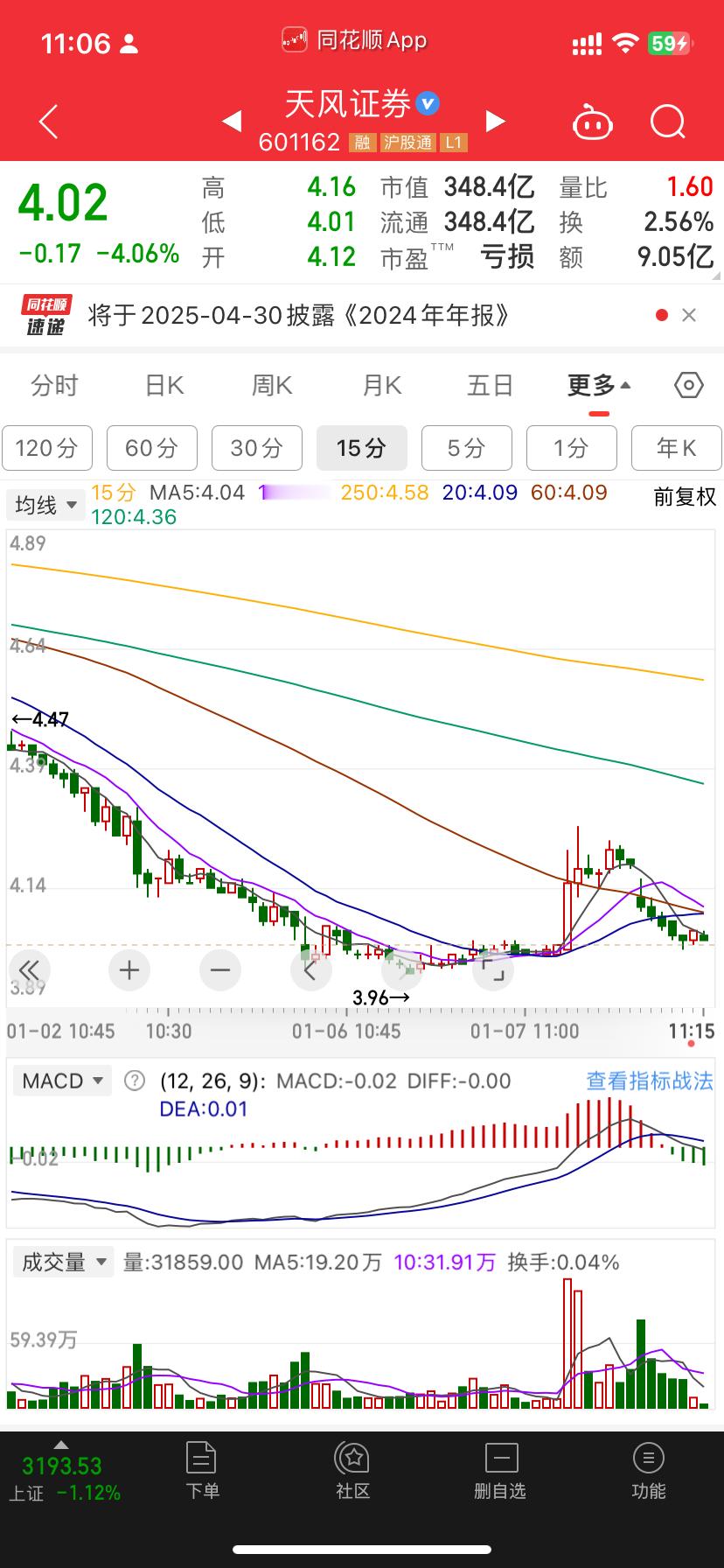724x1568 pixels.
Task: Tap the 60:4.09 moving average label
Action: [569, 493]
